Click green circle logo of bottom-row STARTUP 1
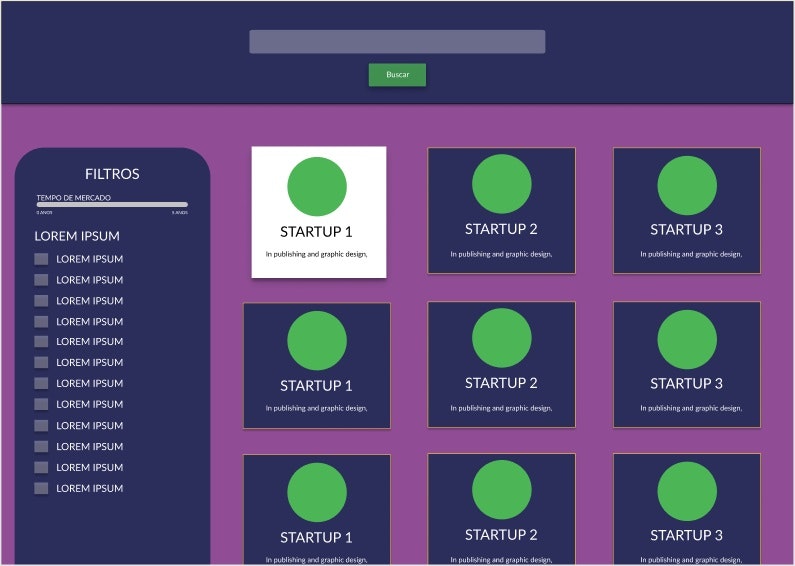The height and width of the screenshot is (566, 795). tap(317, 492)
